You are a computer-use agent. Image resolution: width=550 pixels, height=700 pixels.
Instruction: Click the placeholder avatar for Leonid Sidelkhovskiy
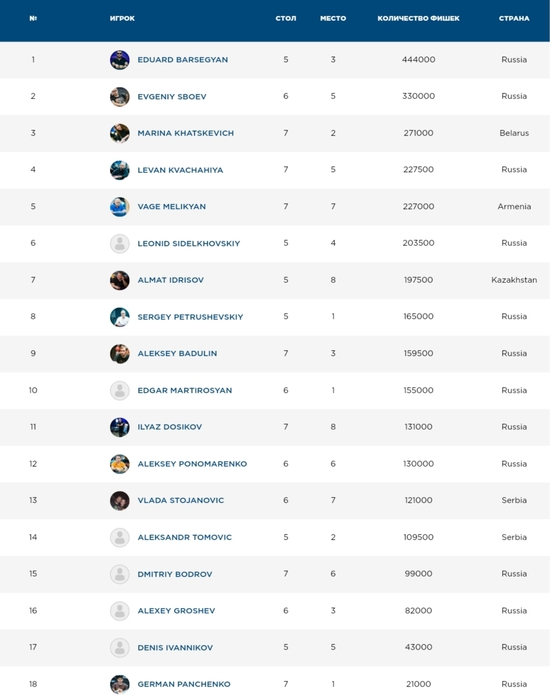[120, 243]
